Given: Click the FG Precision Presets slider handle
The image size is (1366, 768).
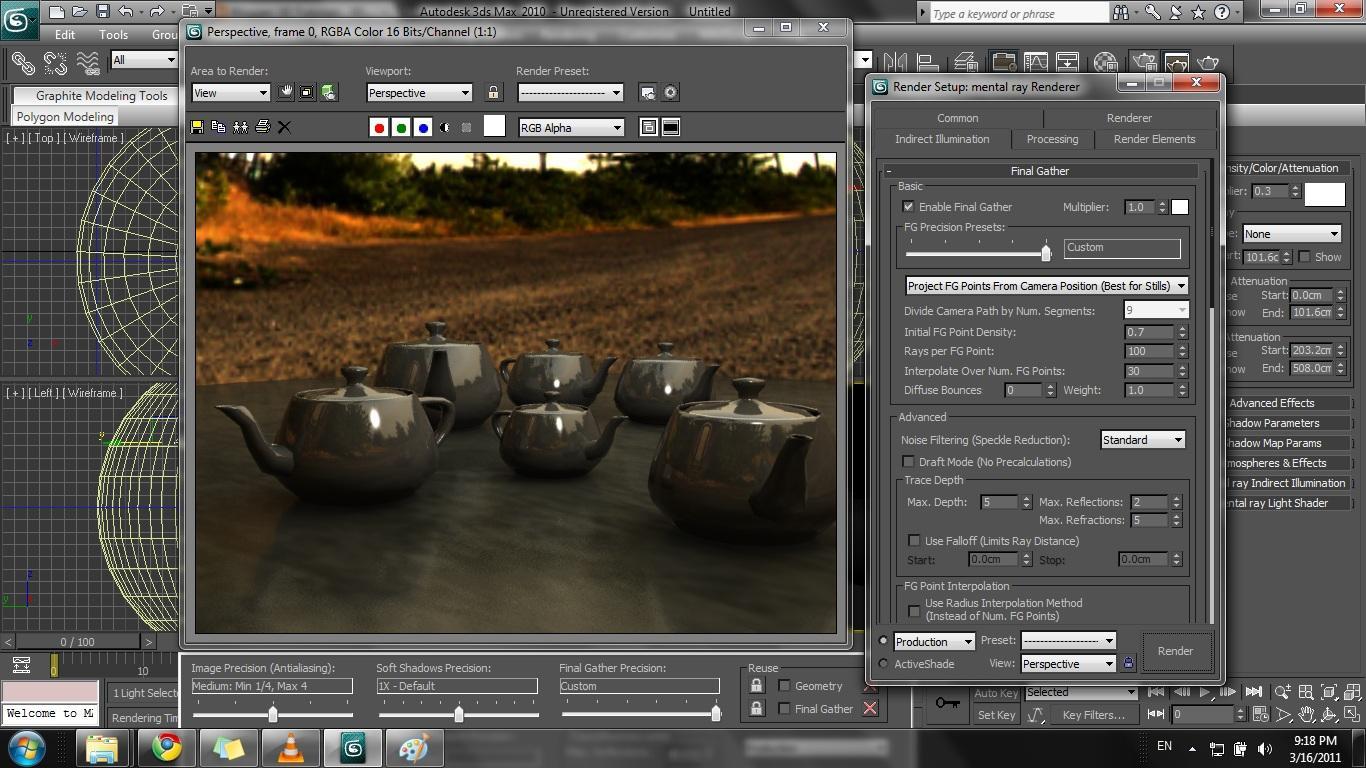Looking at the screenshot, I should coord(1046,252).
